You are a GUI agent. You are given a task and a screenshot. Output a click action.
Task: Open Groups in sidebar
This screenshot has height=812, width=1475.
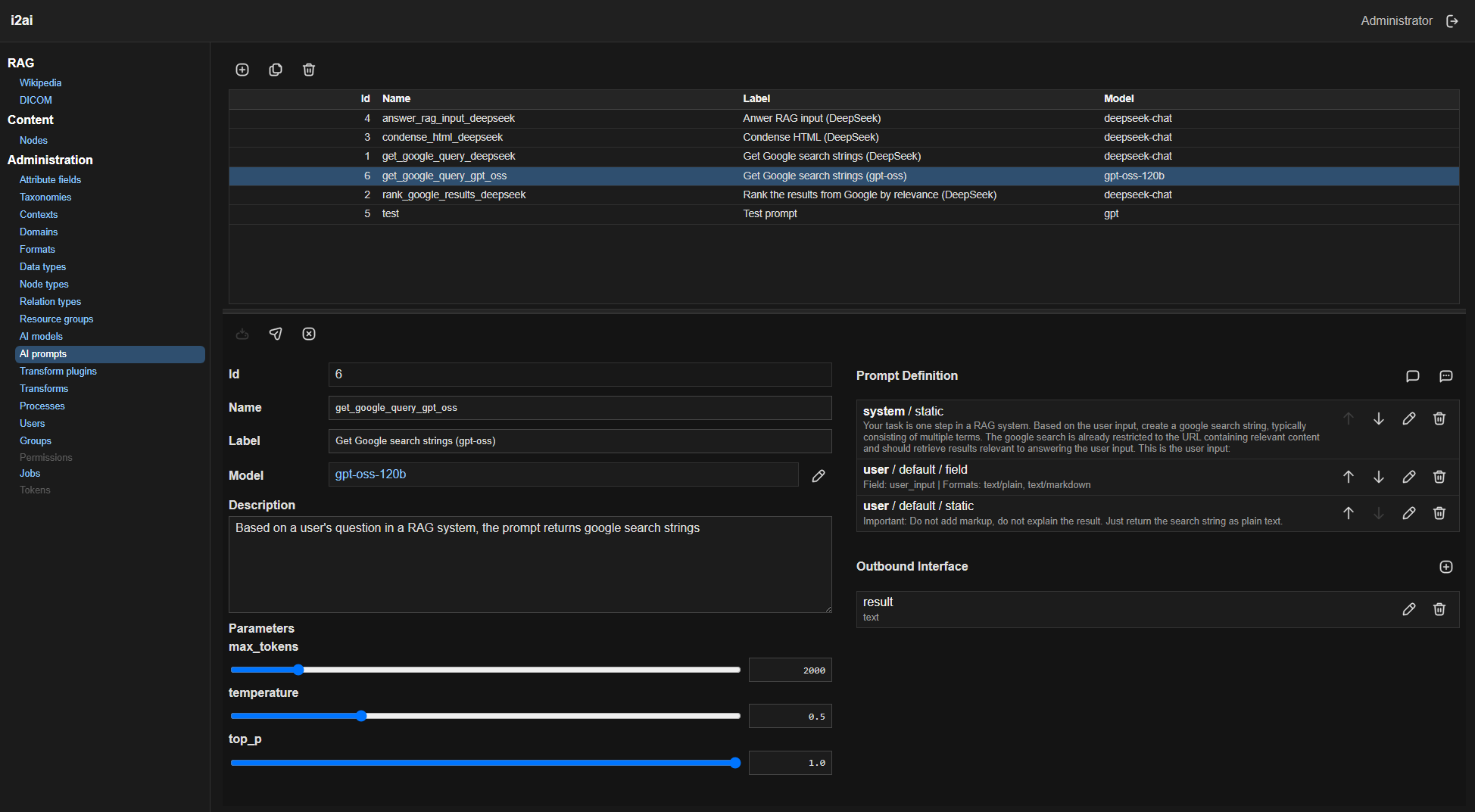pos(36,440)
